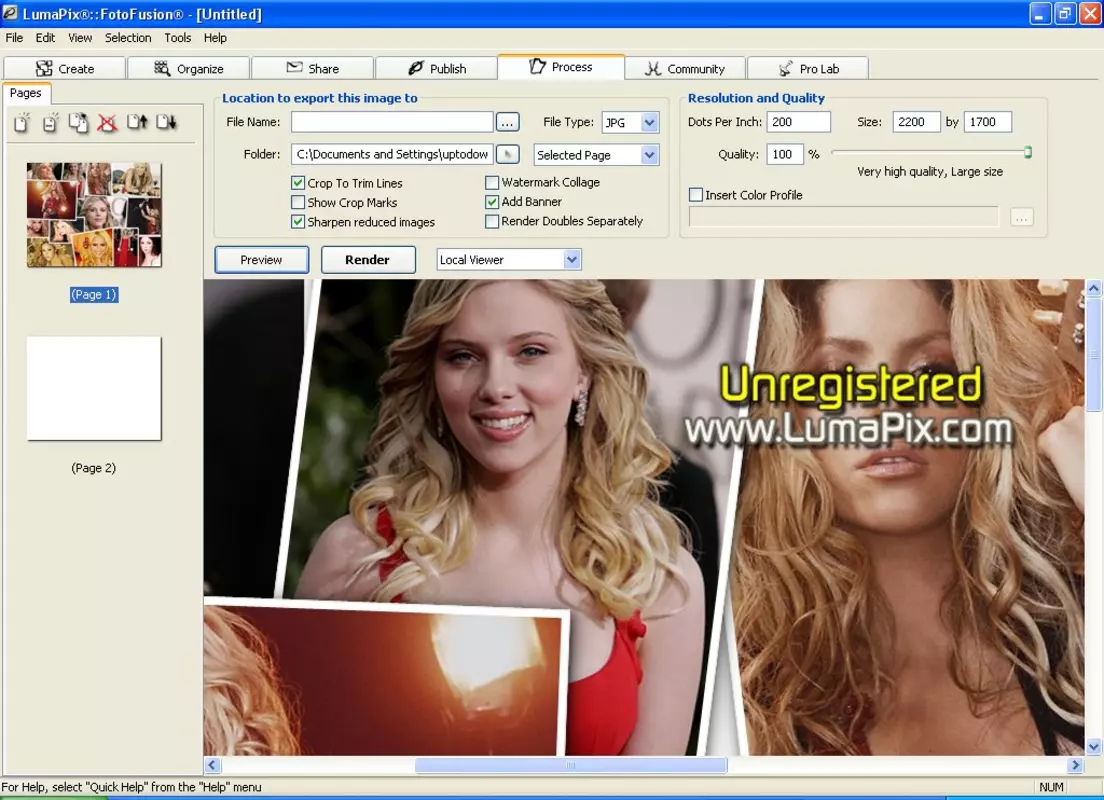The height and width of the screenshot is (800, 1104).
Task: Move the page up in order
Action: tap(137, 123)
